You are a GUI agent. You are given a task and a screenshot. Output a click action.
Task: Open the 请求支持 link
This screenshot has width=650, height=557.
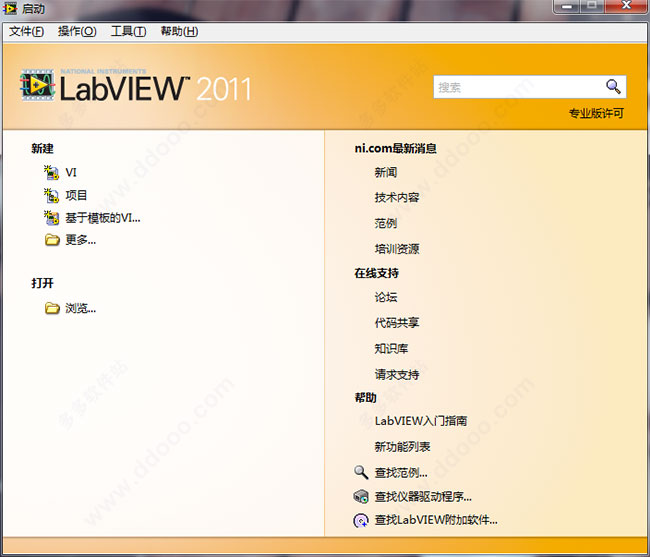(x=397, y=375)
